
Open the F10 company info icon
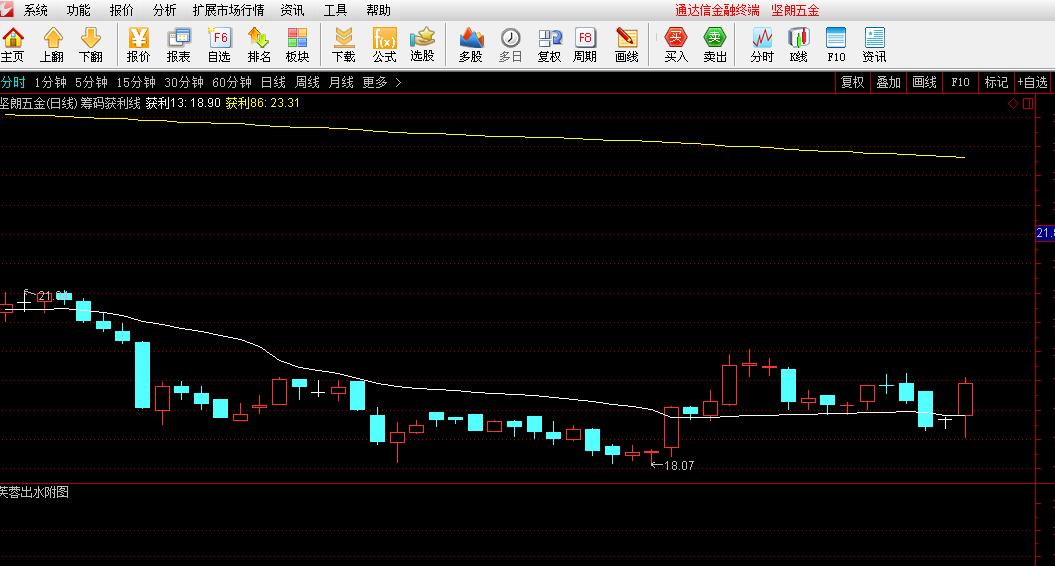click(x=836, y=45)
